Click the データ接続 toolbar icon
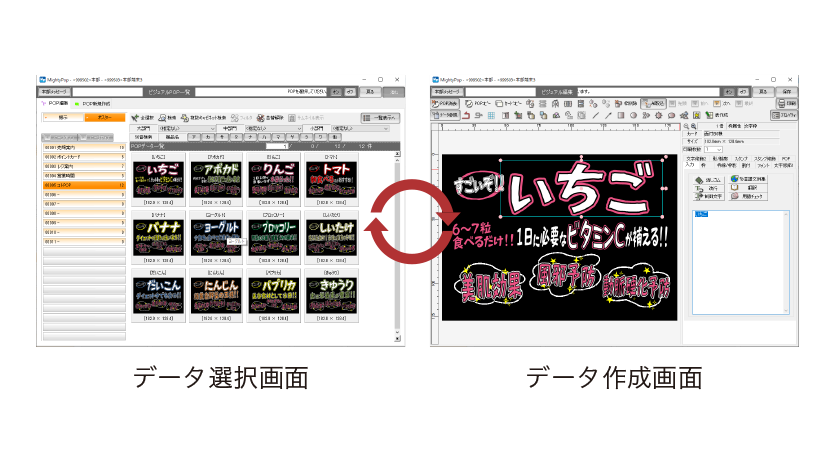The width and height of the screenshot is (840, 460). (x=446, y=115)
